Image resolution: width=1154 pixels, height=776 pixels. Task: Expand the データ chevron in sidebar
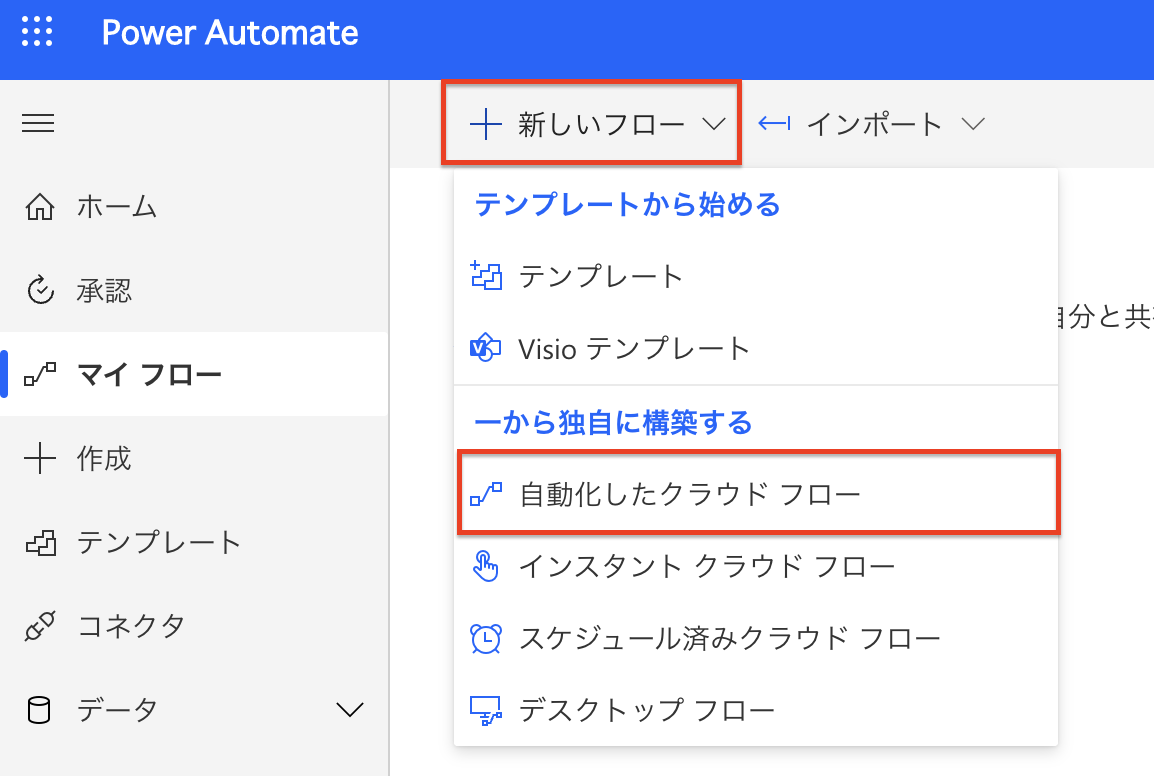pyautogui.click(x=349, y=710)
